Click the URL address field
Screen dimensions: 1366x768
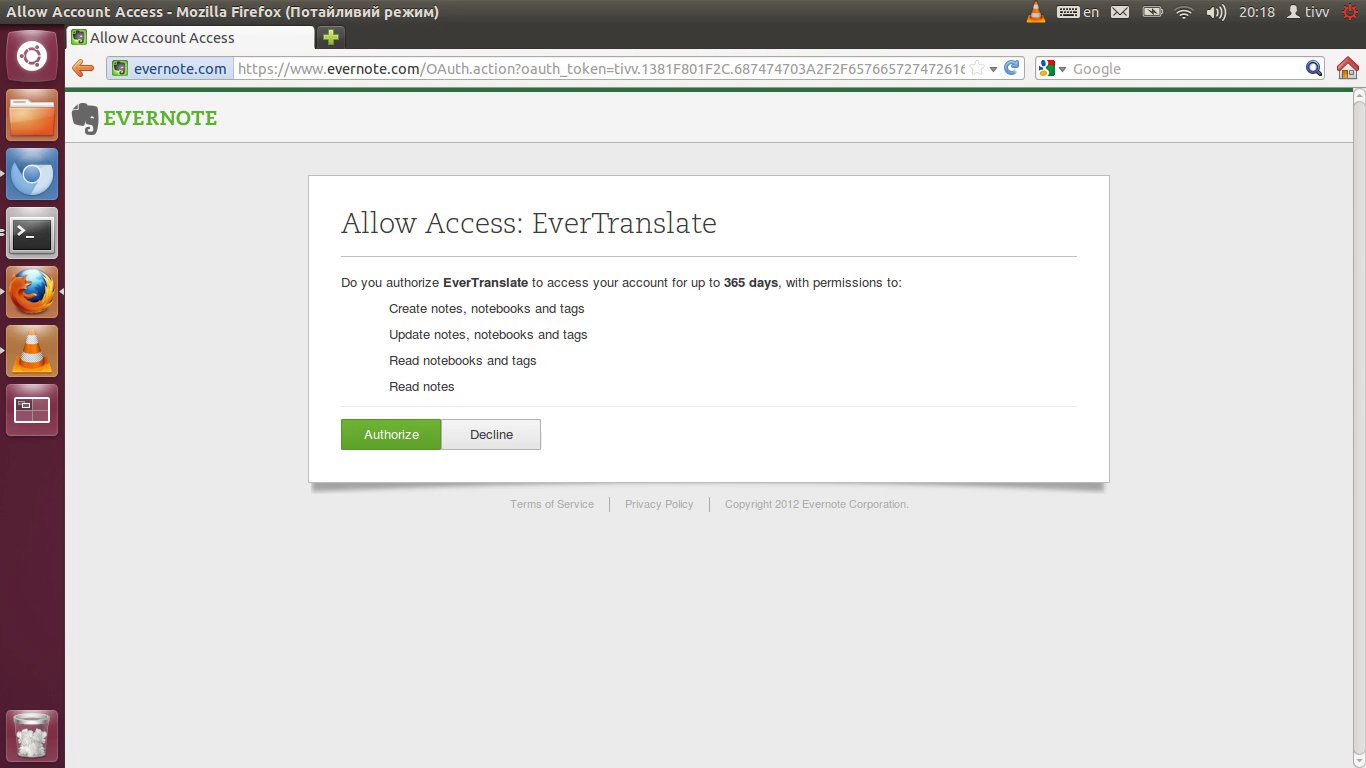[600, 68]
